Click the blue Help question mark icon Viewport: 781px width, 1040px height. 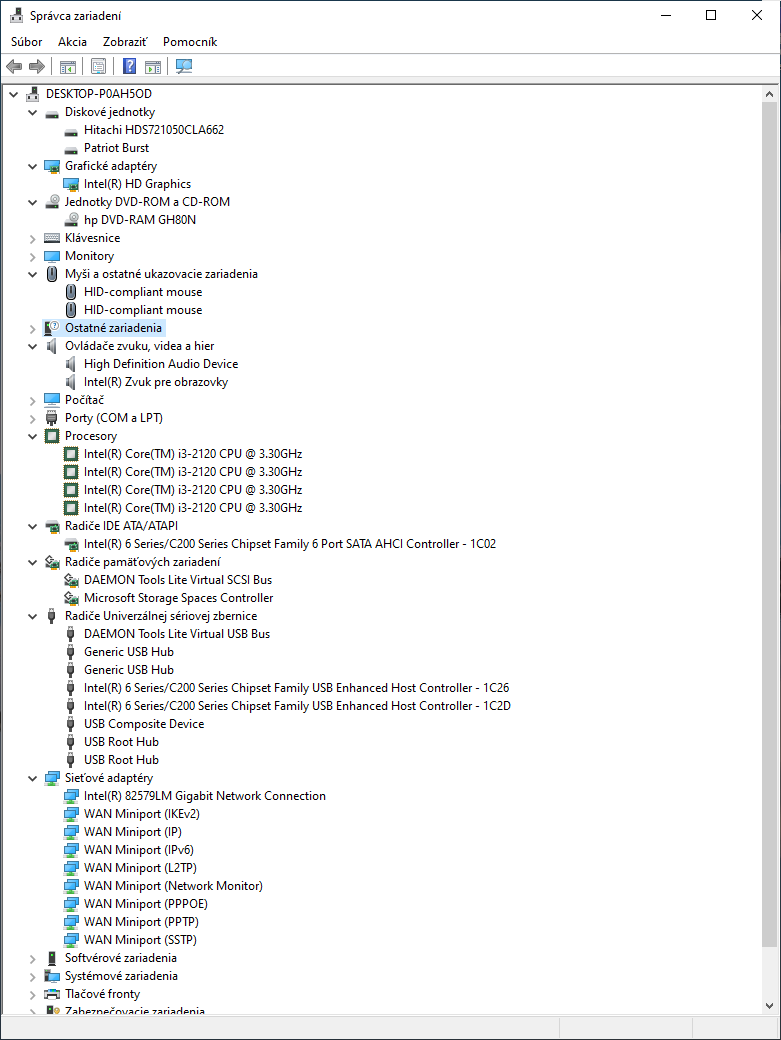point(129,67)
